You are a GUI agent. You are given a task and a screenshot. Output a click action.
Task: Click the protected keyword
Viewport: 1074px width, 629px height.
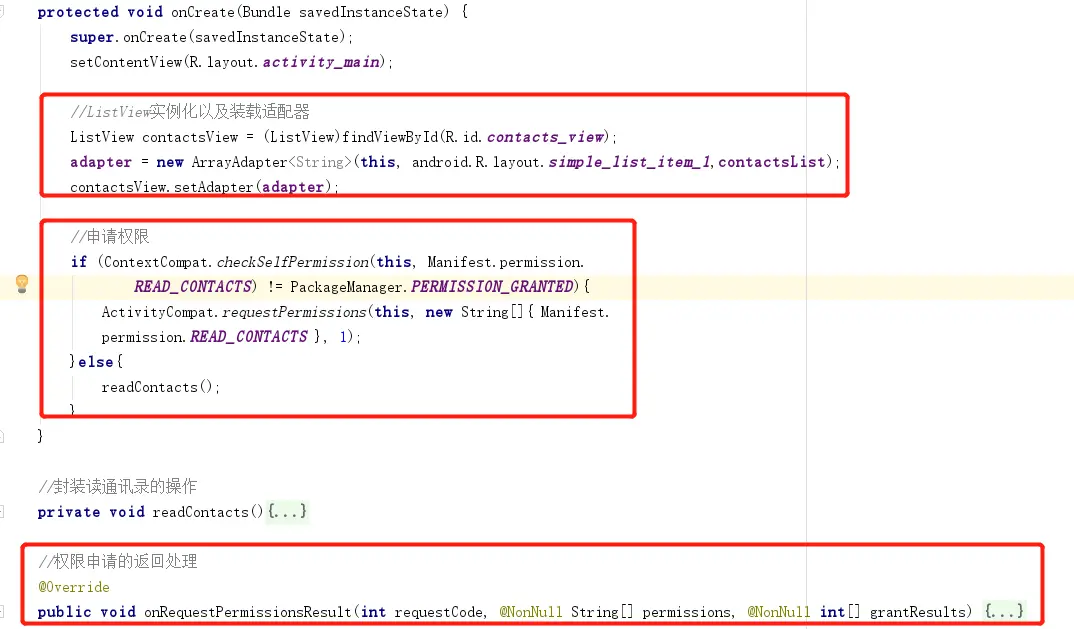pos(78,12)
